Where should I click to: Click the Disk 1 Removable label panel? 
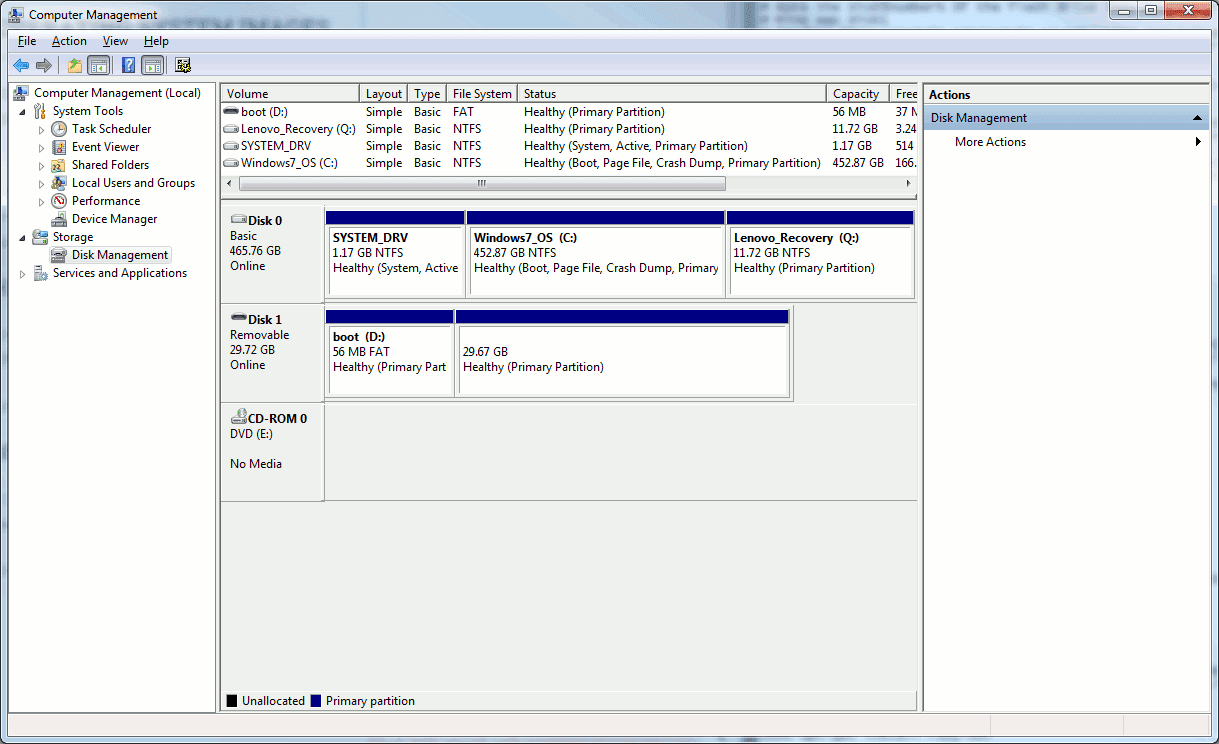pyautogui.click(x=272, y=353)
